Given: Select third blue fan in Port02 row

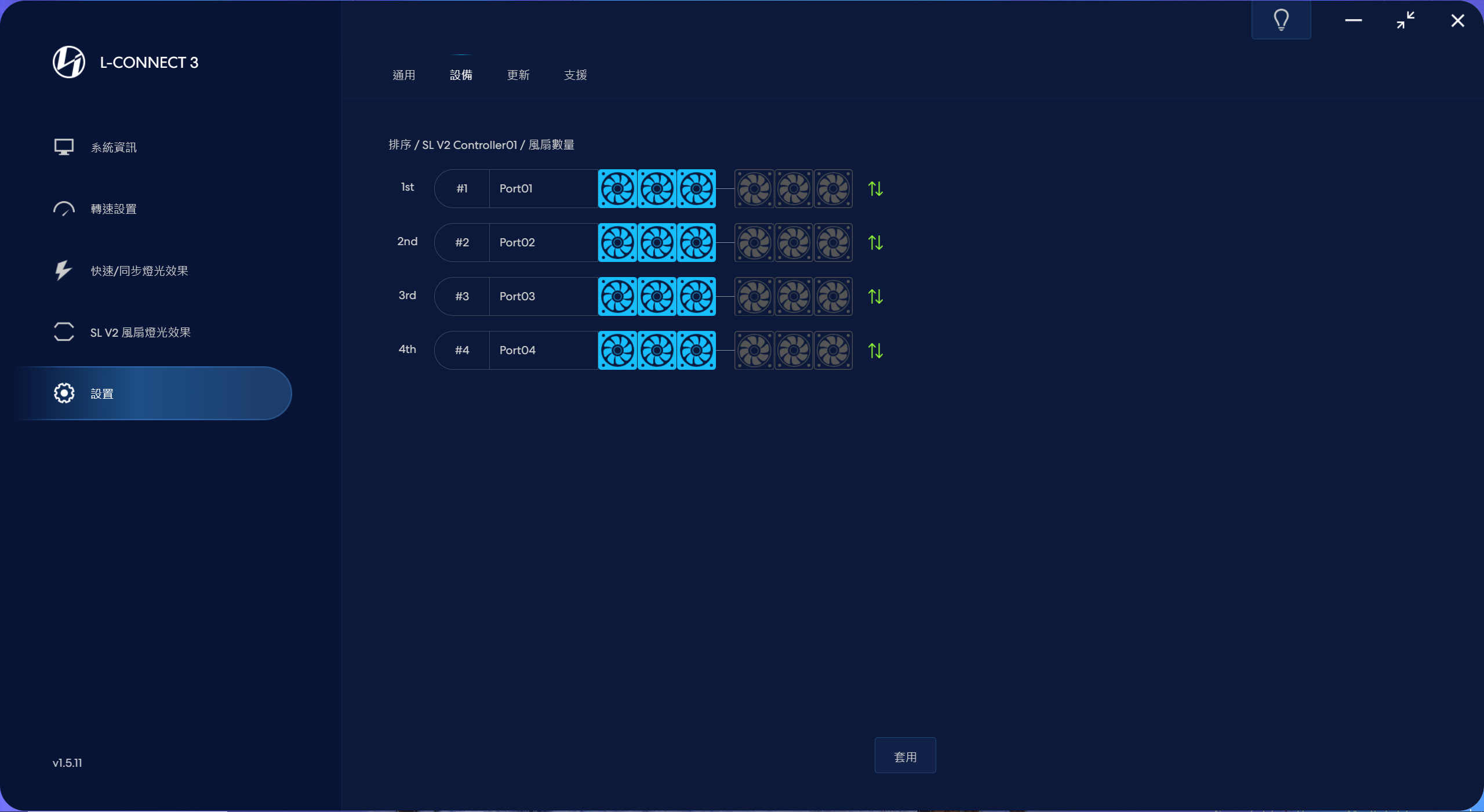Looking at the screenshot, I should click(696, 243).
